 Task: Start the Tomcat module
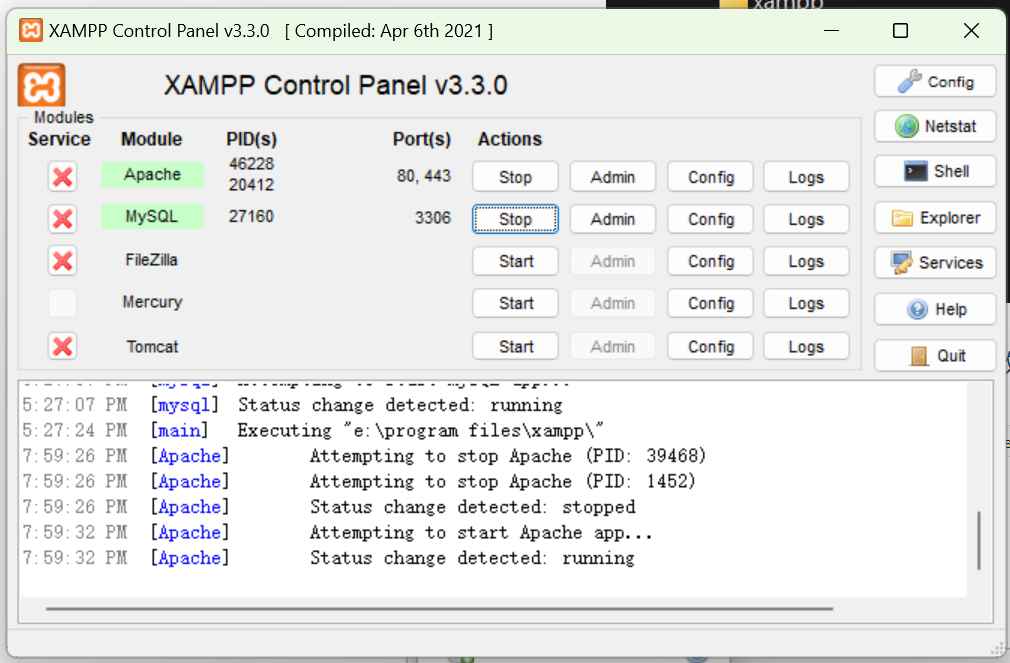pyautogui.click(x=515, y=346)
